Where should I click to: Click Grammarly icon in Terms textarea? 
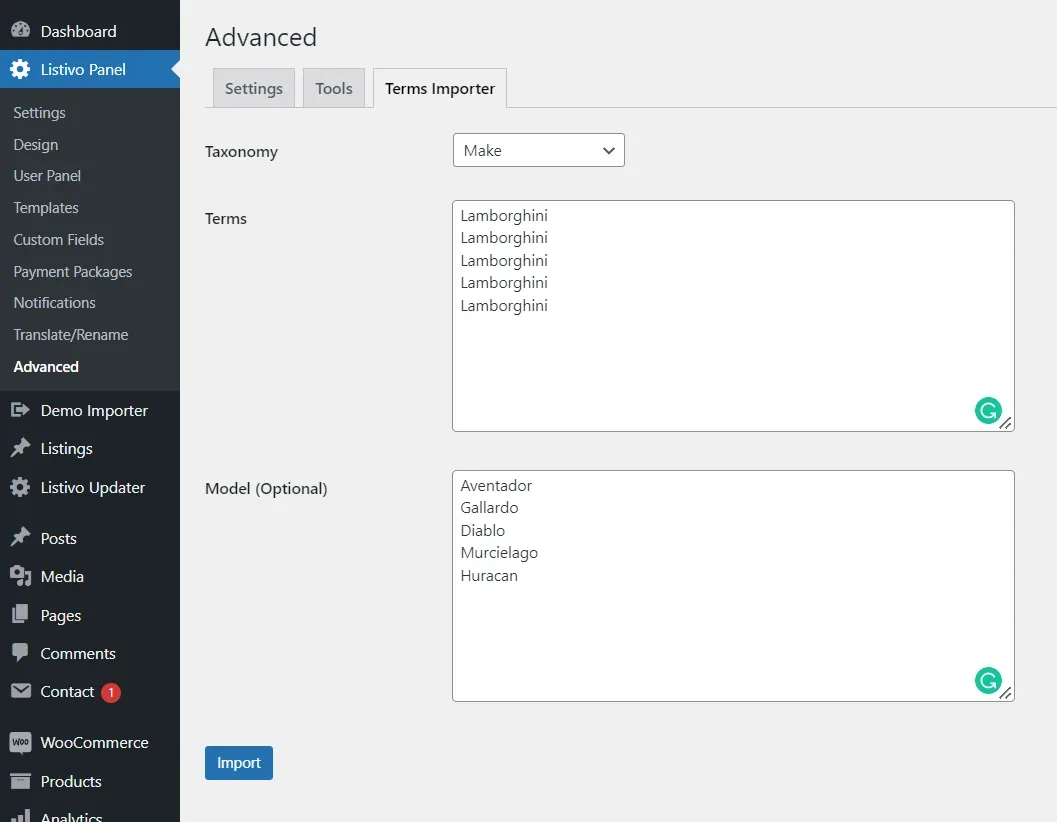pos(988,411)
